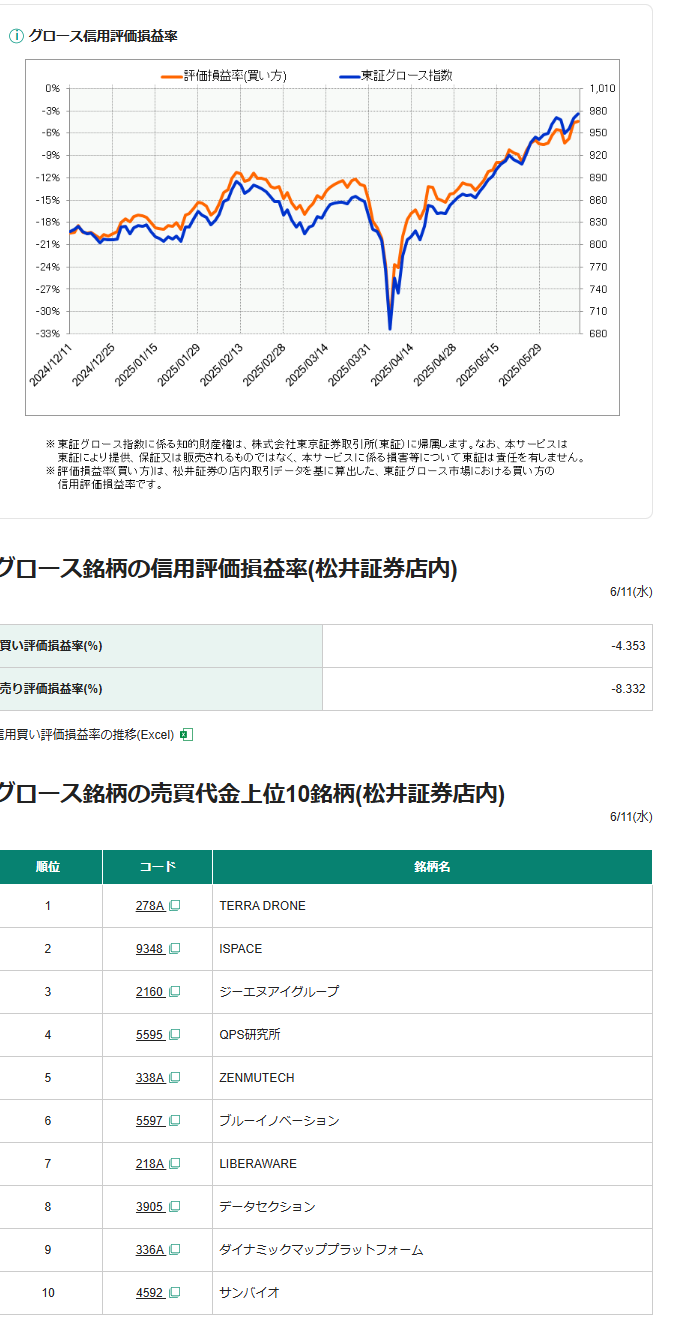679x1335 pixels.
Task: Click the copy icon next to code 278A
Action: pyautogui.click(x=175, y=906)
